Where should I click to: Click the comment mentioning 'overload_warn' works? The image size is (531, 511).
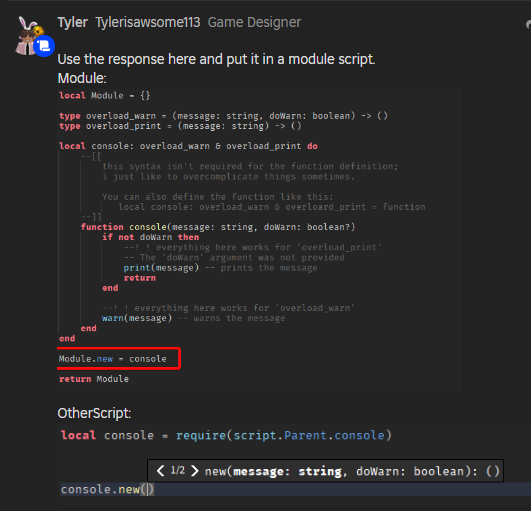(228, 308)
